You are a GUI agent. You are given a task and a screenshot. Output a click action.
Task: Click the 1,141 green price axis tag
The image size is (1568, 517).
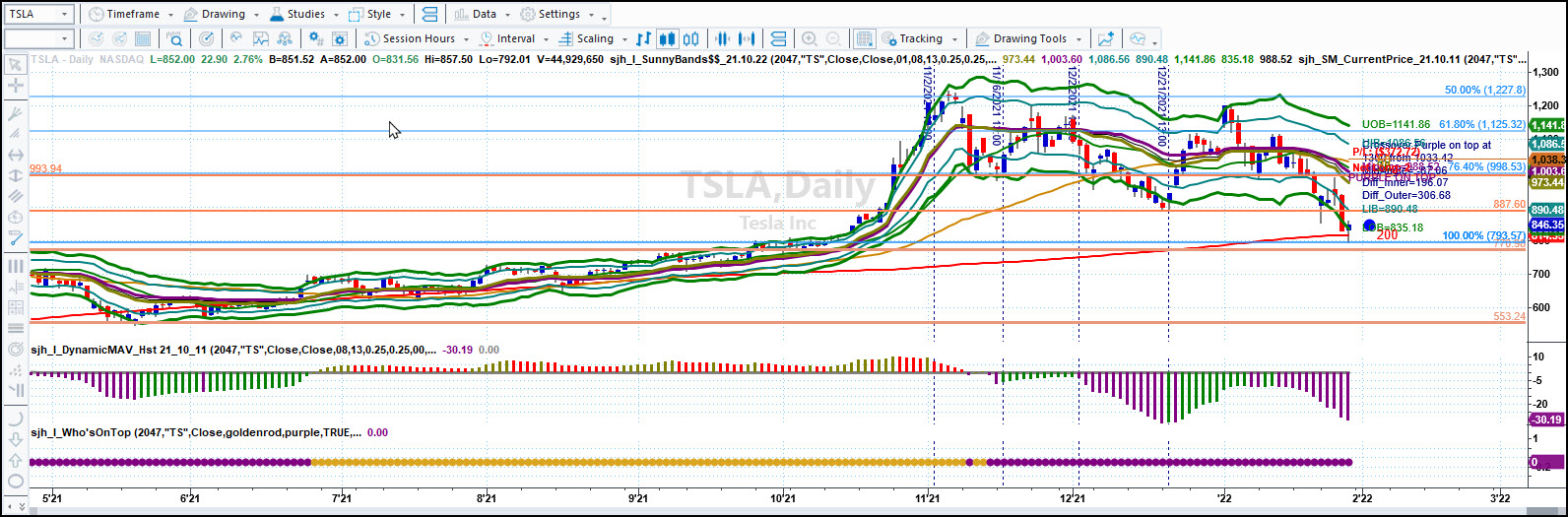[1547, 125]
